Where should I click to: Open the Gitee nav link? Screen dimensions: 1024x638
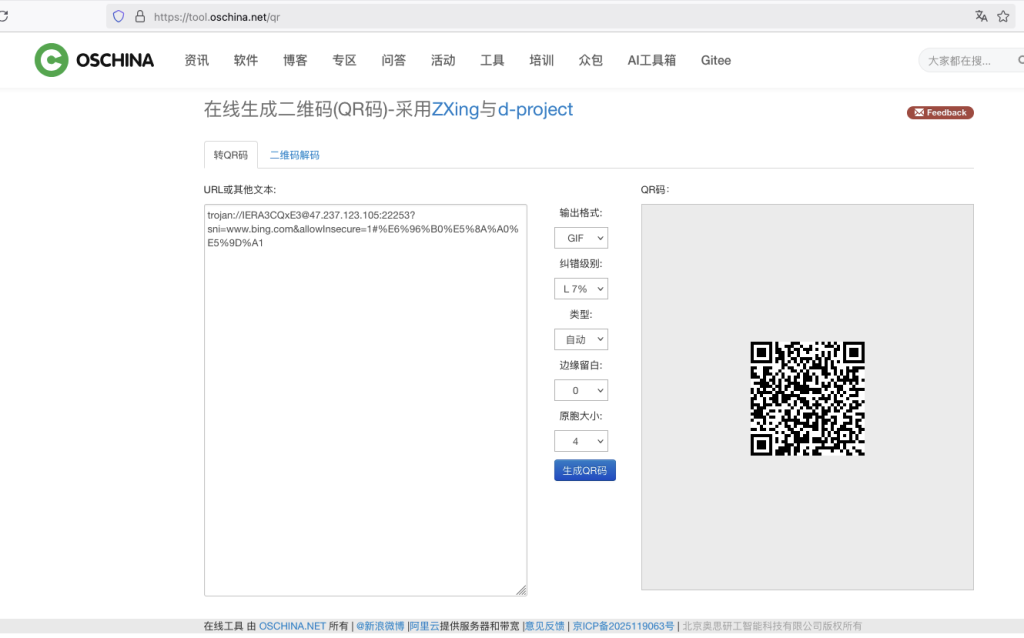click(x=716, y=60)
